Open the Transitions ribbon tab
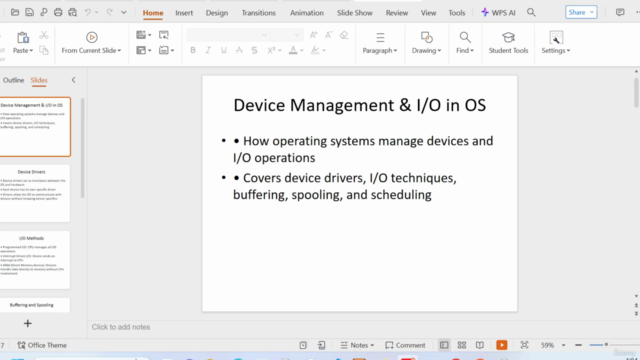The height and width of the screenshot is (360, 640). tap(258, 13)
